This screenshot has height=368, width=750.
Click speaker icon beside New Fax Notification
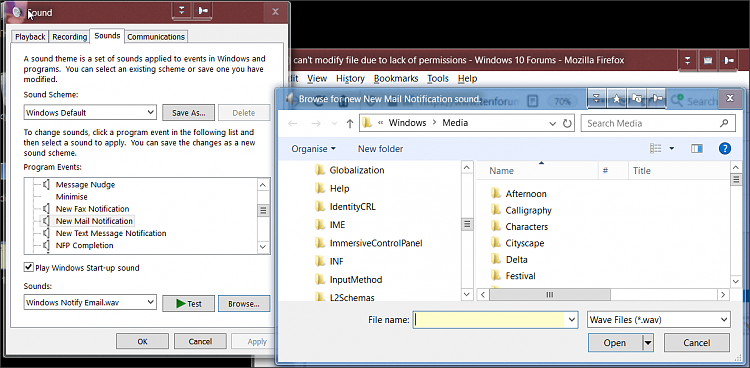point(46,209)
